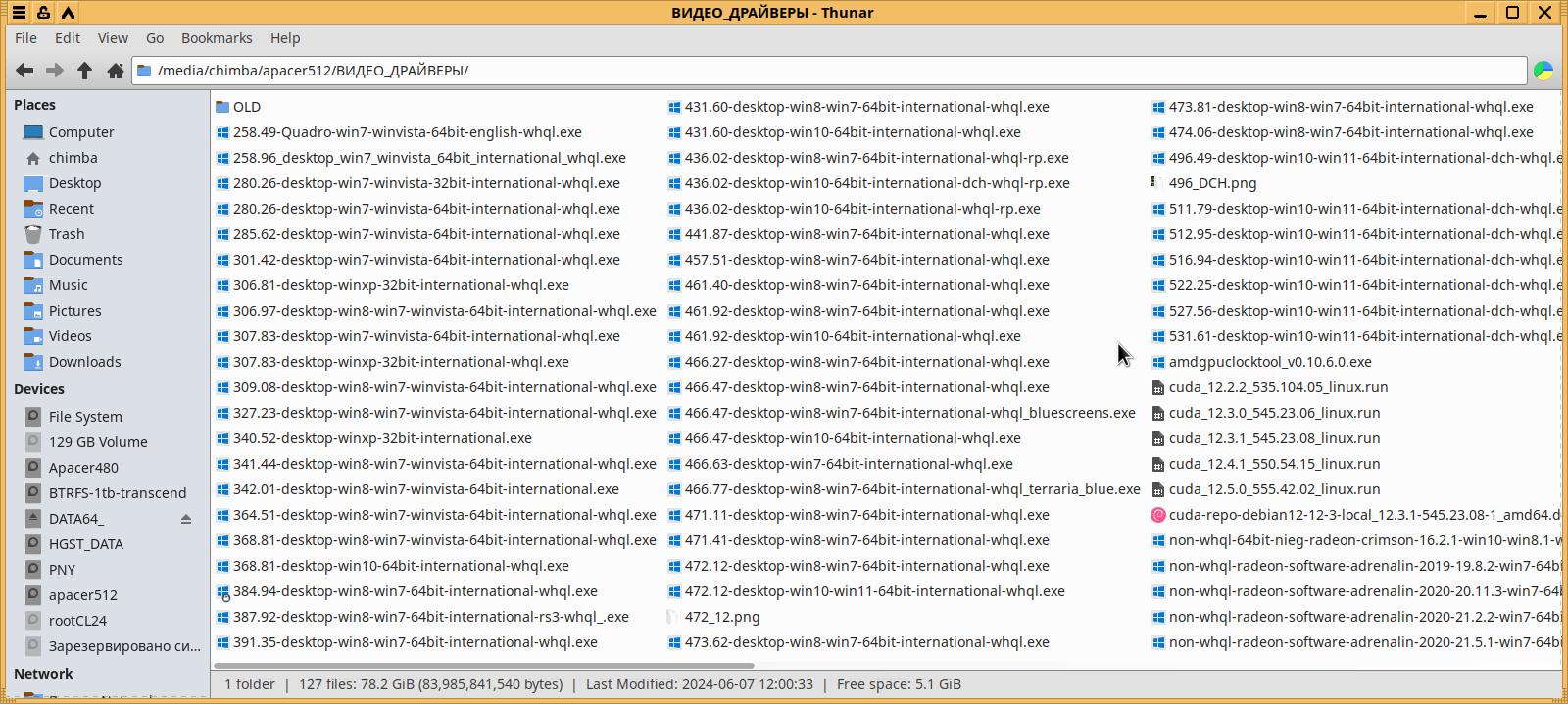Image resolution: width=1568 pixels, height=704 pixels.
Task: Select rootCL24 device
Action: click(77, 621)
